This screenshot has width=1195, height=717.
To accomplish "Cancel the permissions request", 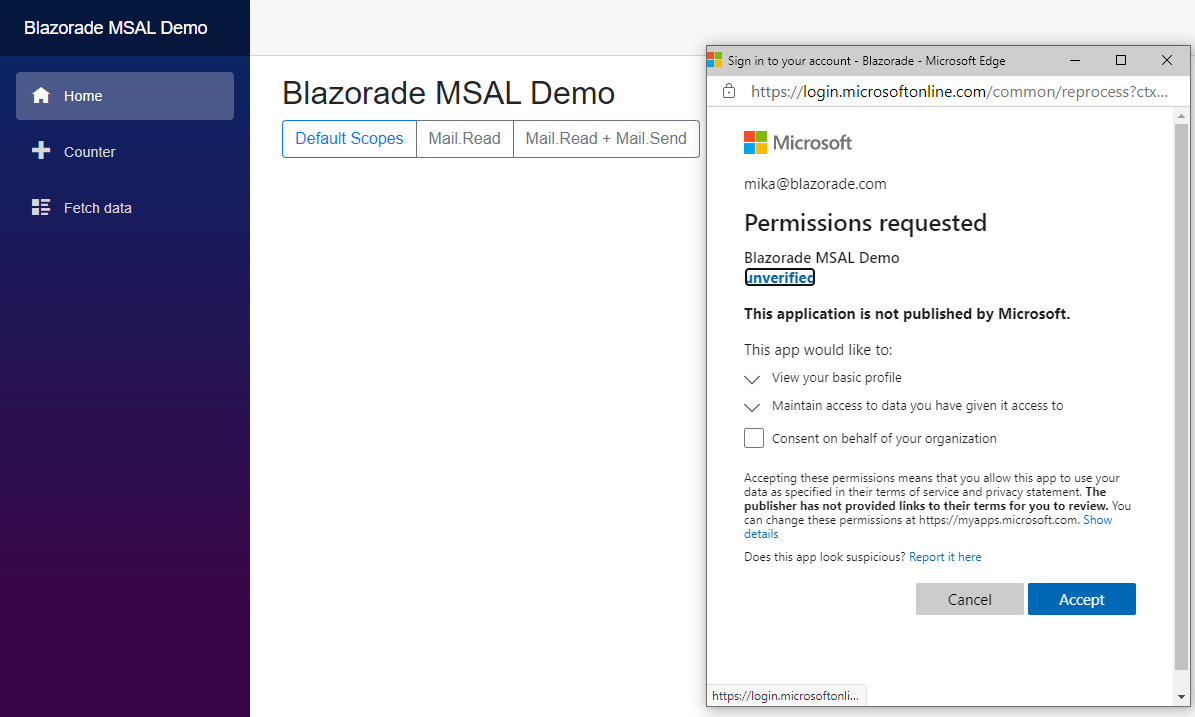I will (x=969, y=599).
